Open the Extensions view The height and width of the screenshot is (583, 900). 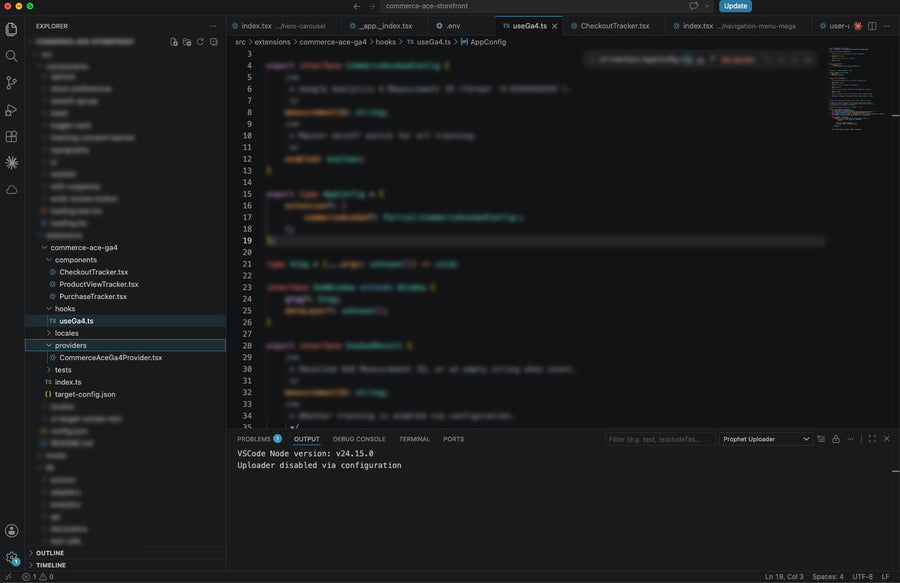pos(11,137)
